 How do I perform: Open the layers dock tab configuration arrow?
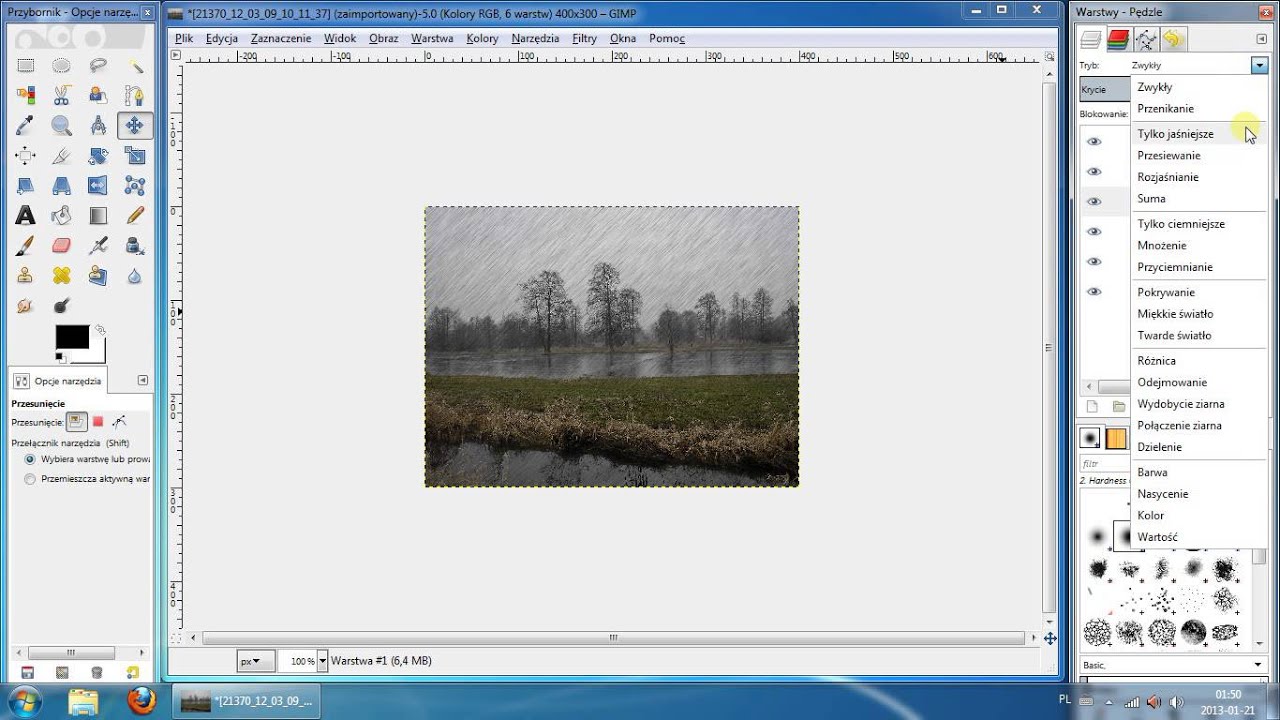1262,39
